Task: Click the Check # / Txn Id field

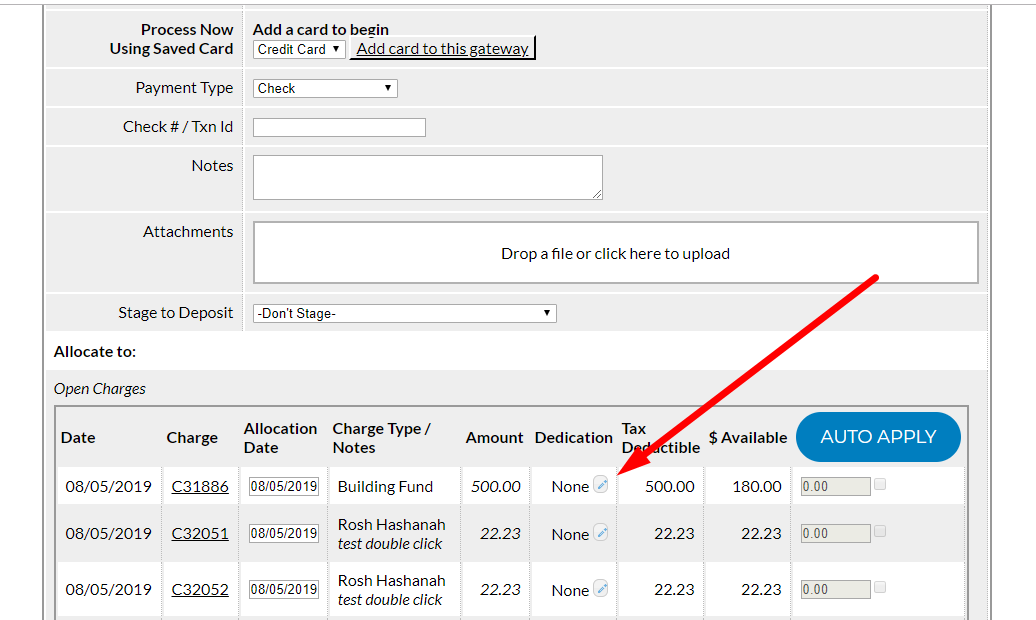Action: (339, 127)
